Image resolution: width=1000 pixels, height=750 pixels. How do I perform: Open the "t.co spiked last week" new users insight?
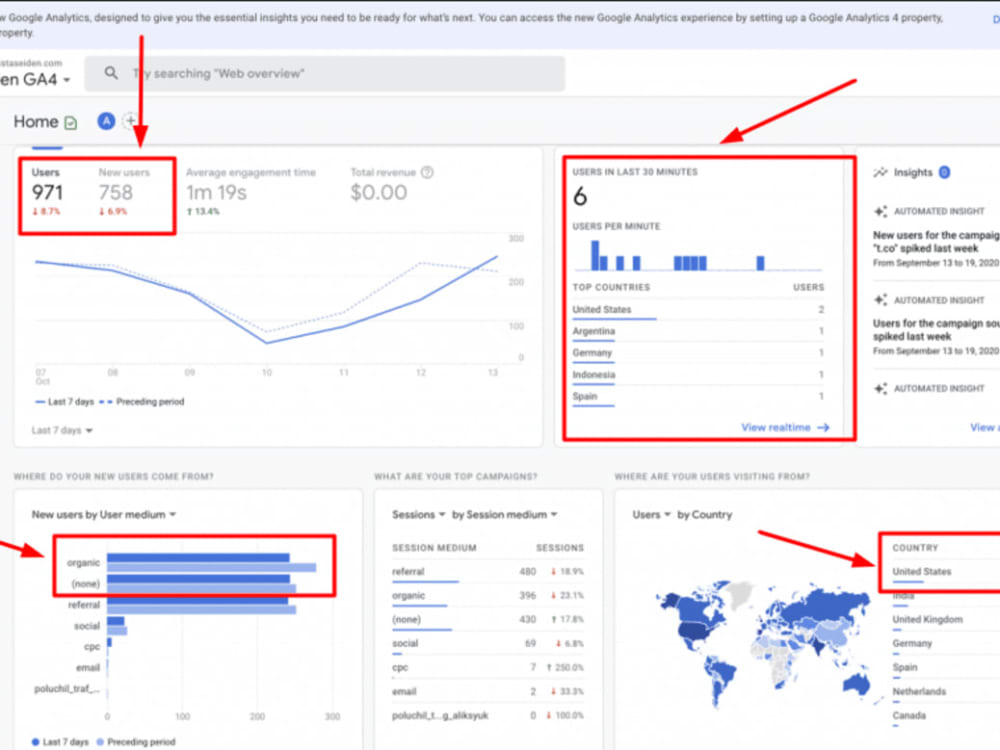[x=936, y=249]
